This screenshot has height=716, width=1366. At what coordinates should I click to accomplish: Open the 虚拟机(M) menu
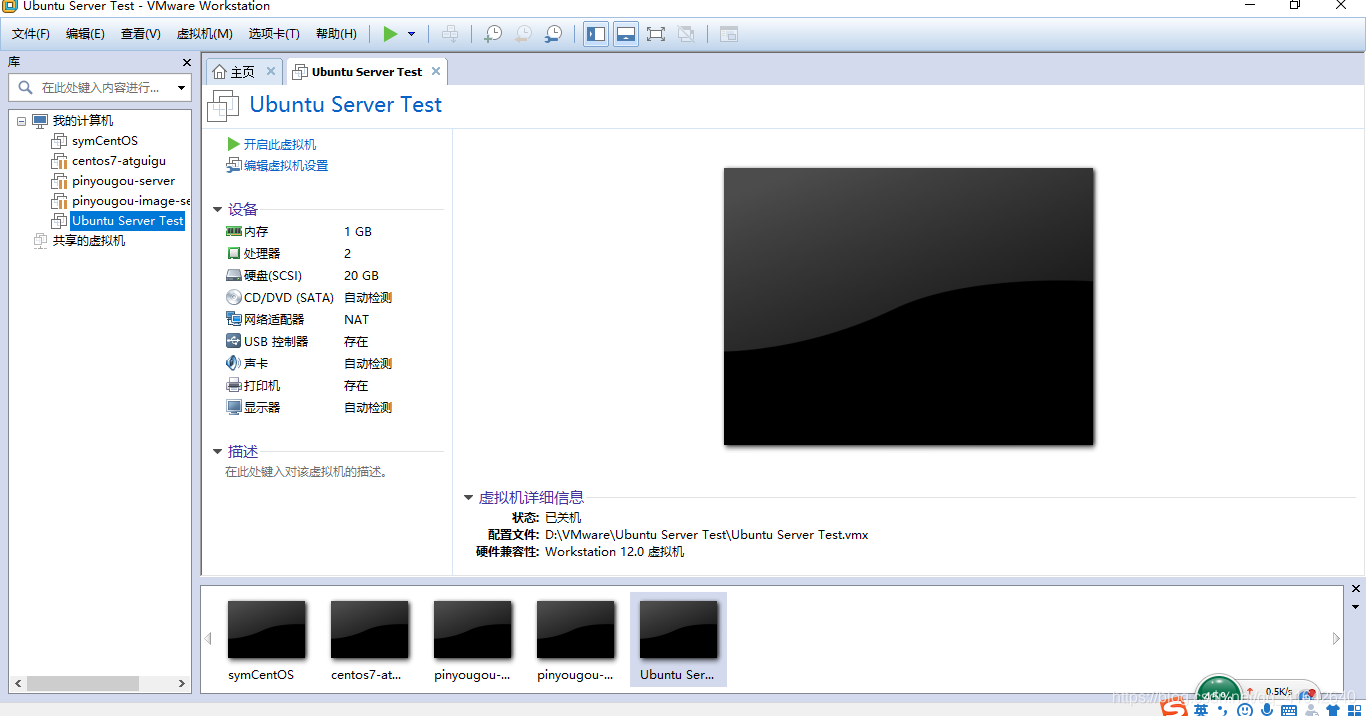pyautogui.click(x=204, y=34)
